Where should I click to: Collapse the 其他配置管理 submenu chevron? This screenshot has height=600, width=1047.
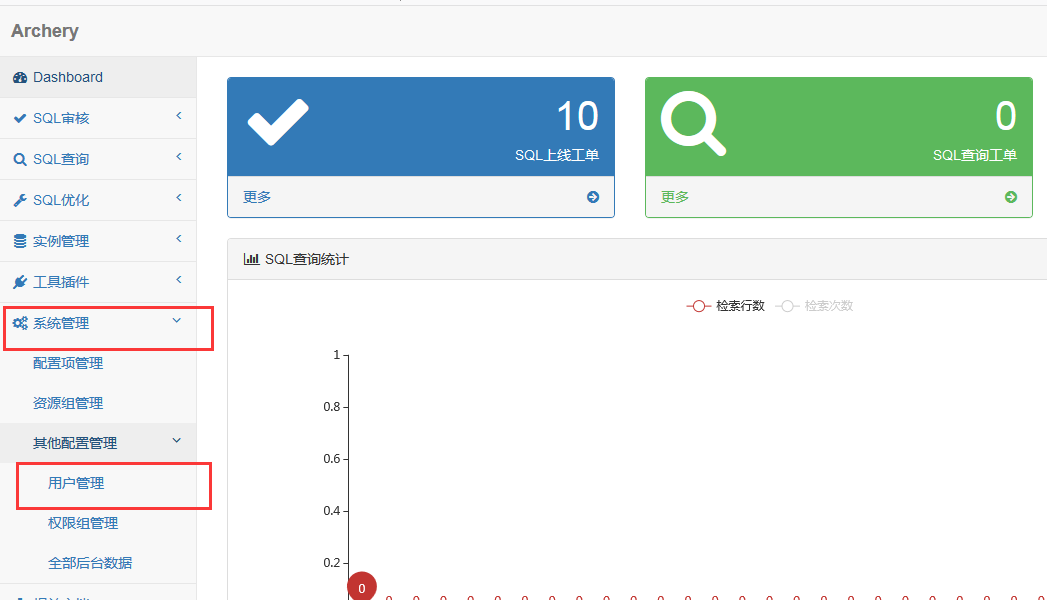(x=177, y=440)
